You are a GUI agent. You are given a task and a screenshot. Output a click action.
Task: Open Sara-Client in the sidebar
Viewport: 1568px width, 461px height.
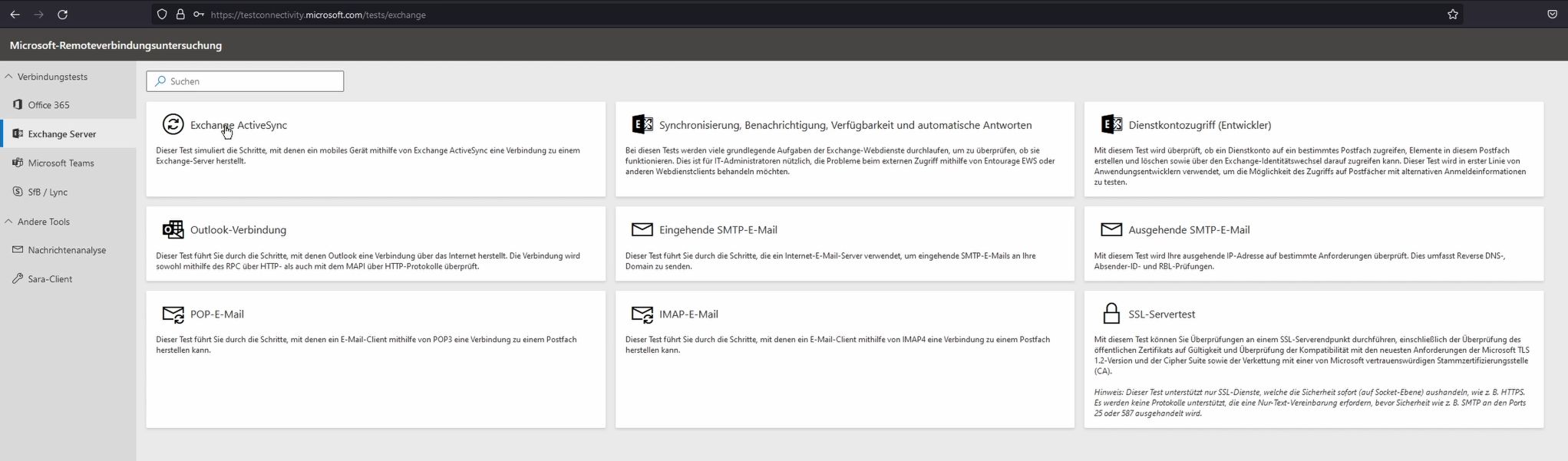pos(68,278)
